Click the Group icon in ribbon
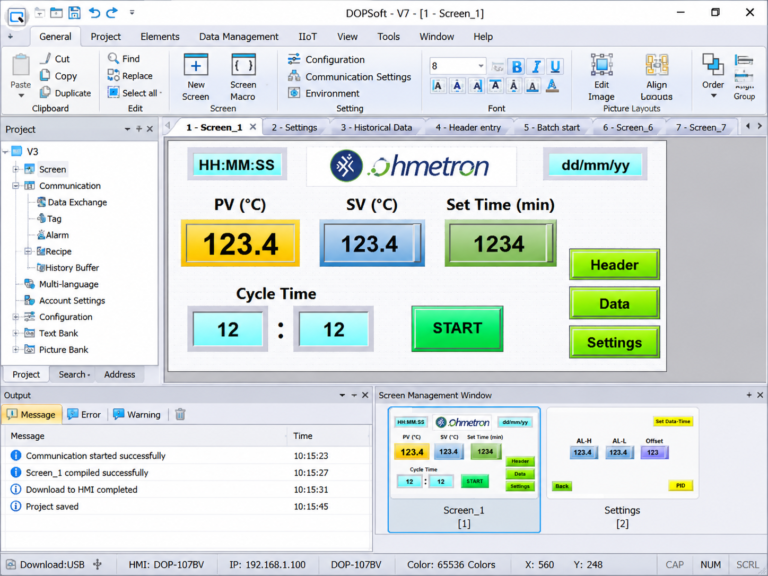The width and height of the screenshot is (768, 576). (x=744, y=77)
